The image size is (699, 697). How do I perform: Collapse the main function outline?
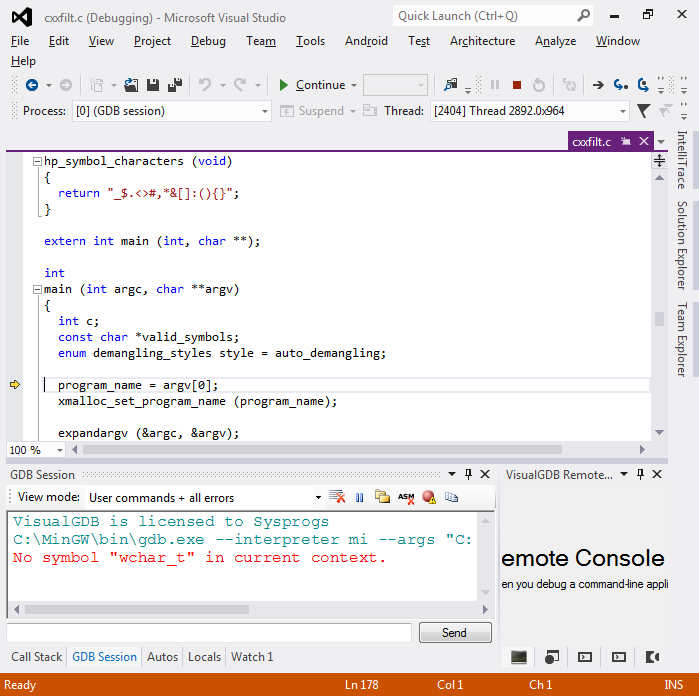[37, 290]
